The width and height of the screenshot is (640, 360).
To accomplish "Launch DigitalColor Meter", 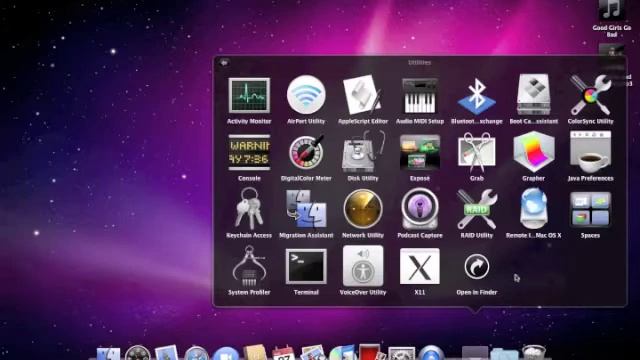I will point(306,152).
